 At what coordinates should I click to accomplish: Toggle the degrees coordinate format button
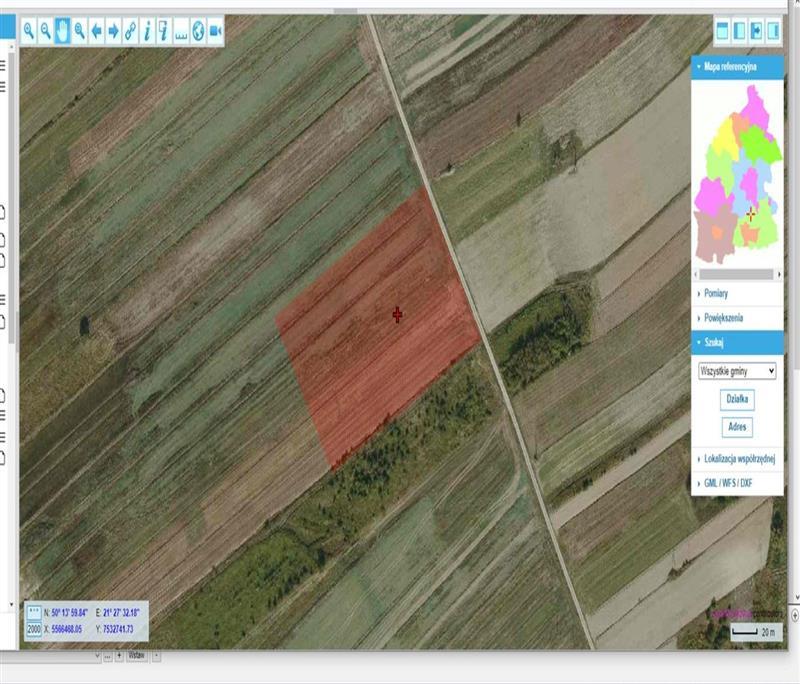[x=34, y=612]
